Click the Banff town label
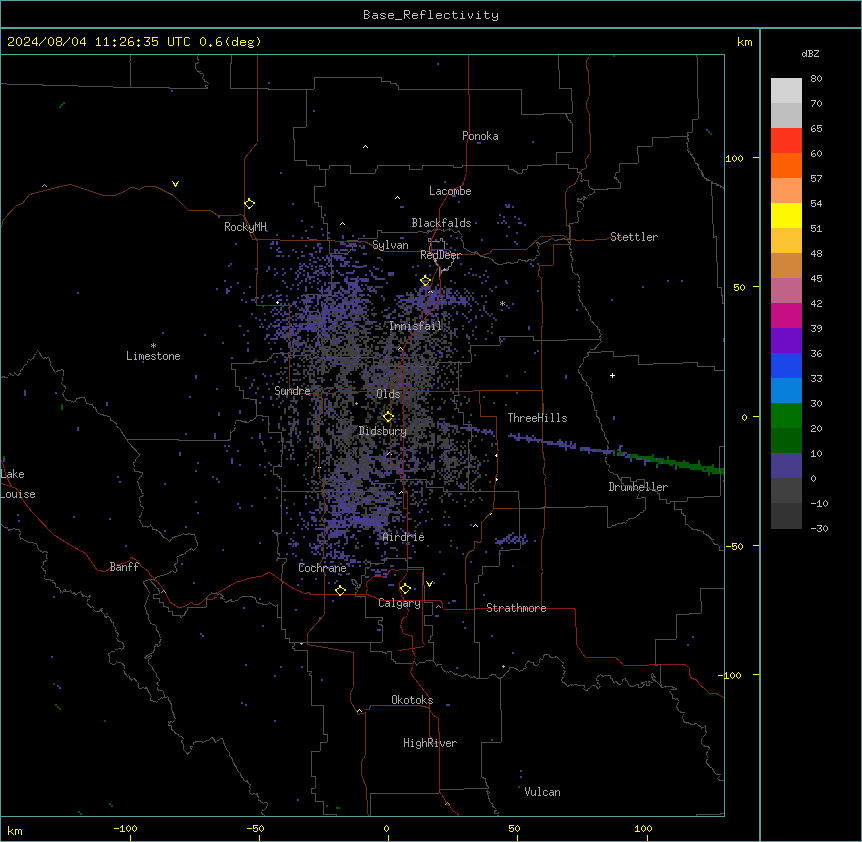862x842 pixels. point(124,567)
